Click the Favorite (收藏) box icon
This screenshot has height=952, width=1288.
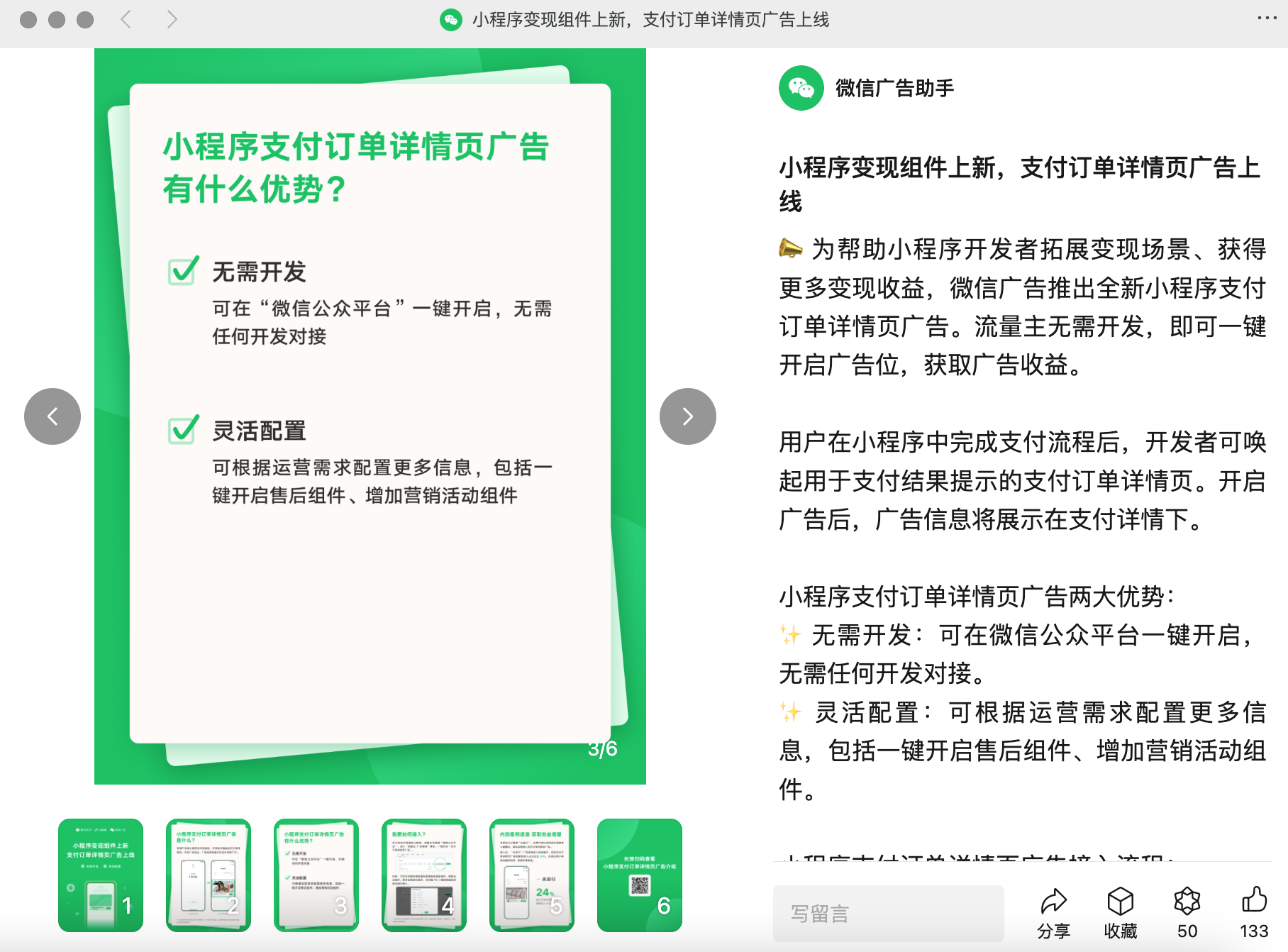[x=1120, y=902]
